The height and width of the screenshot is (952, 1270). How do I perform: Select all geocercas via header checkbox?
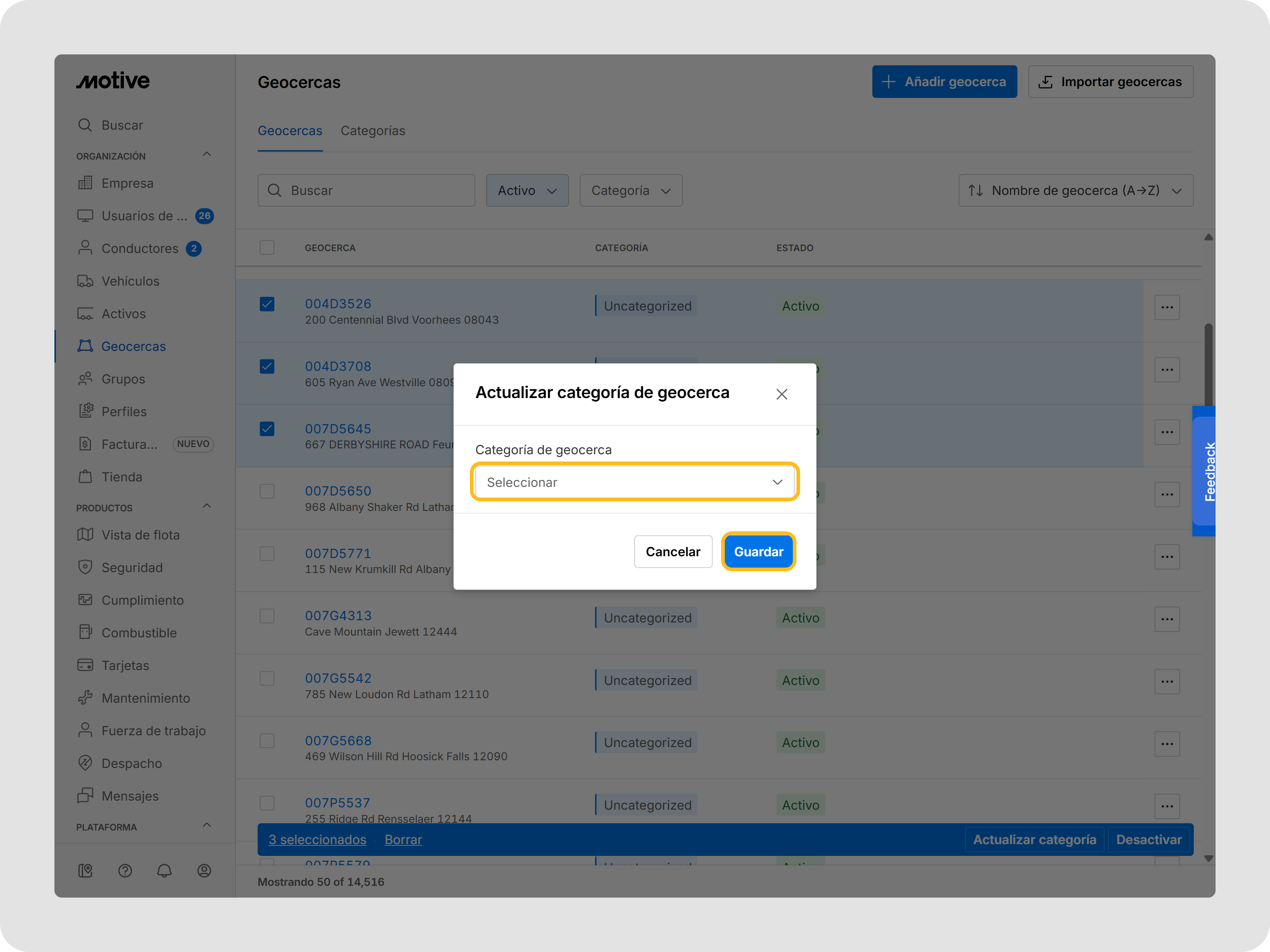click(x=267, y=248)
